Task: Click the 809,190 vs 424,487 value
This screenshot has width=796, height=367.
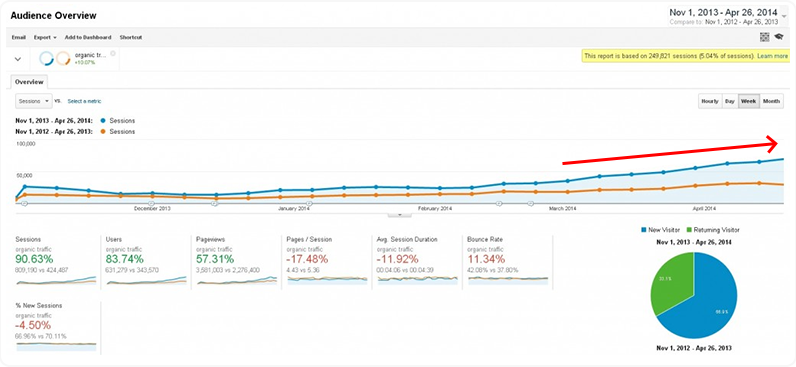Action: tap(42, 270)
